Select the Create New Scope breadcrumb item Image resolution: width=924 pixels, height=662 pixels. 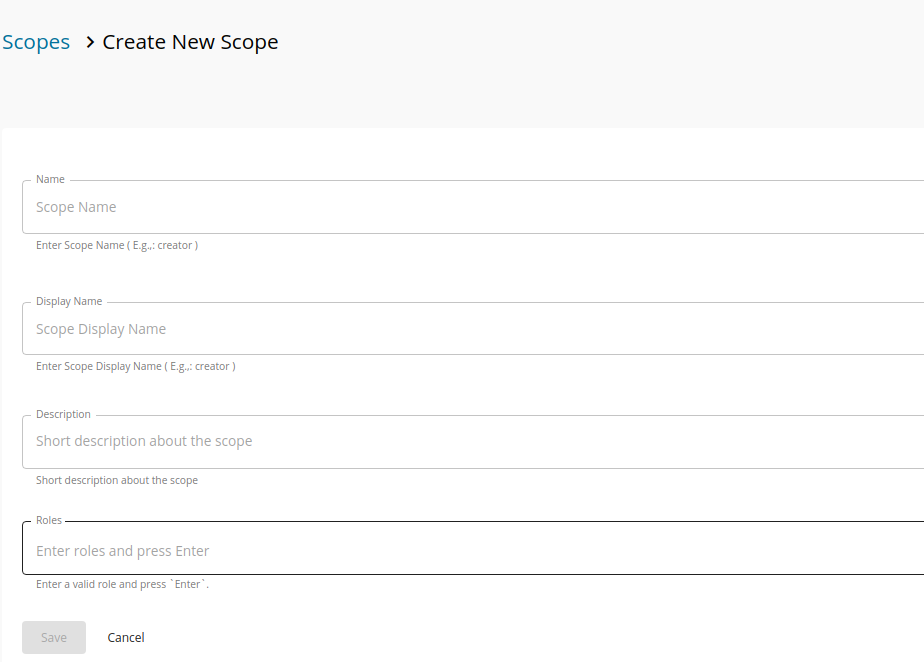point(190,42)
